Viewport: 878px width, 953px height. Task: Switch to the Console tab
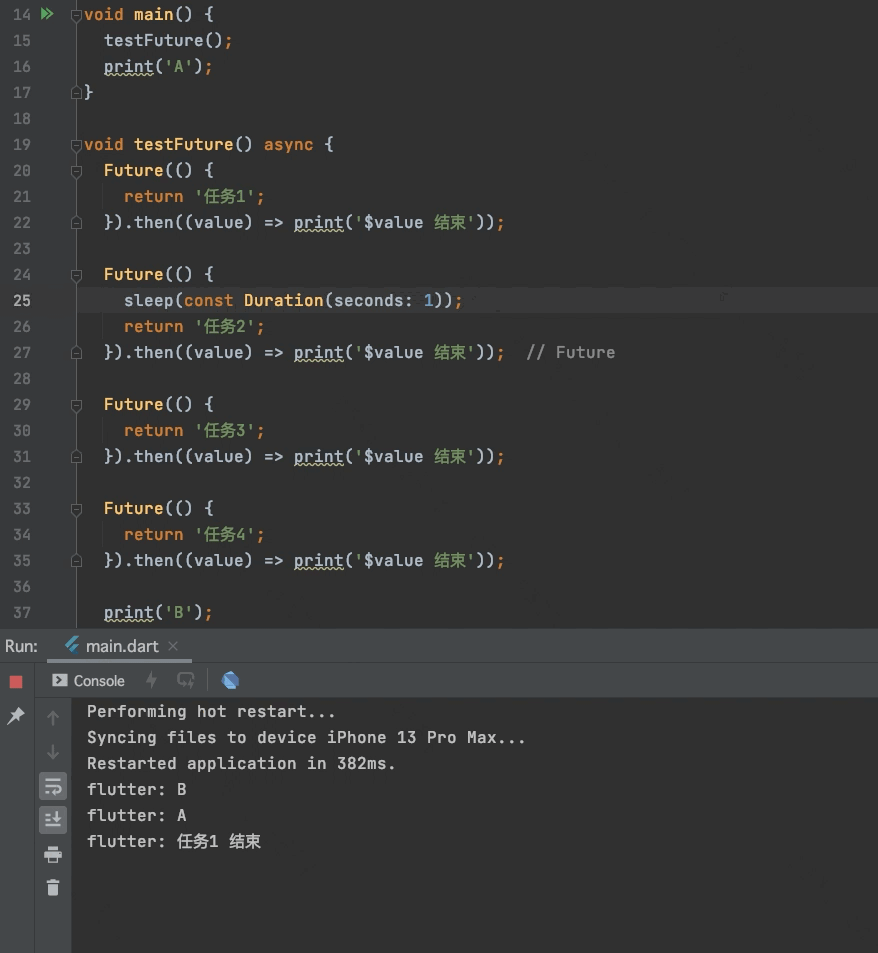pyautogui.click(x=96, y=680)
